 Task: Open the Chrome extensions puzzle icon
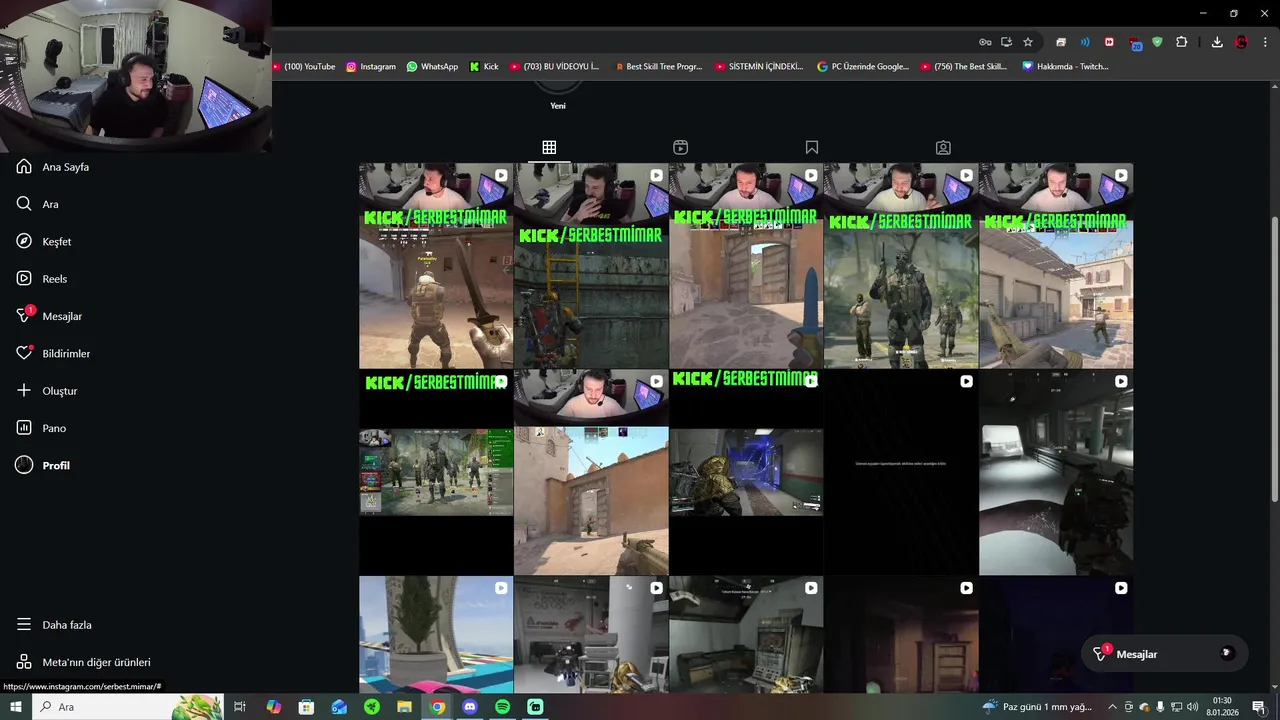click(1182, 42)
